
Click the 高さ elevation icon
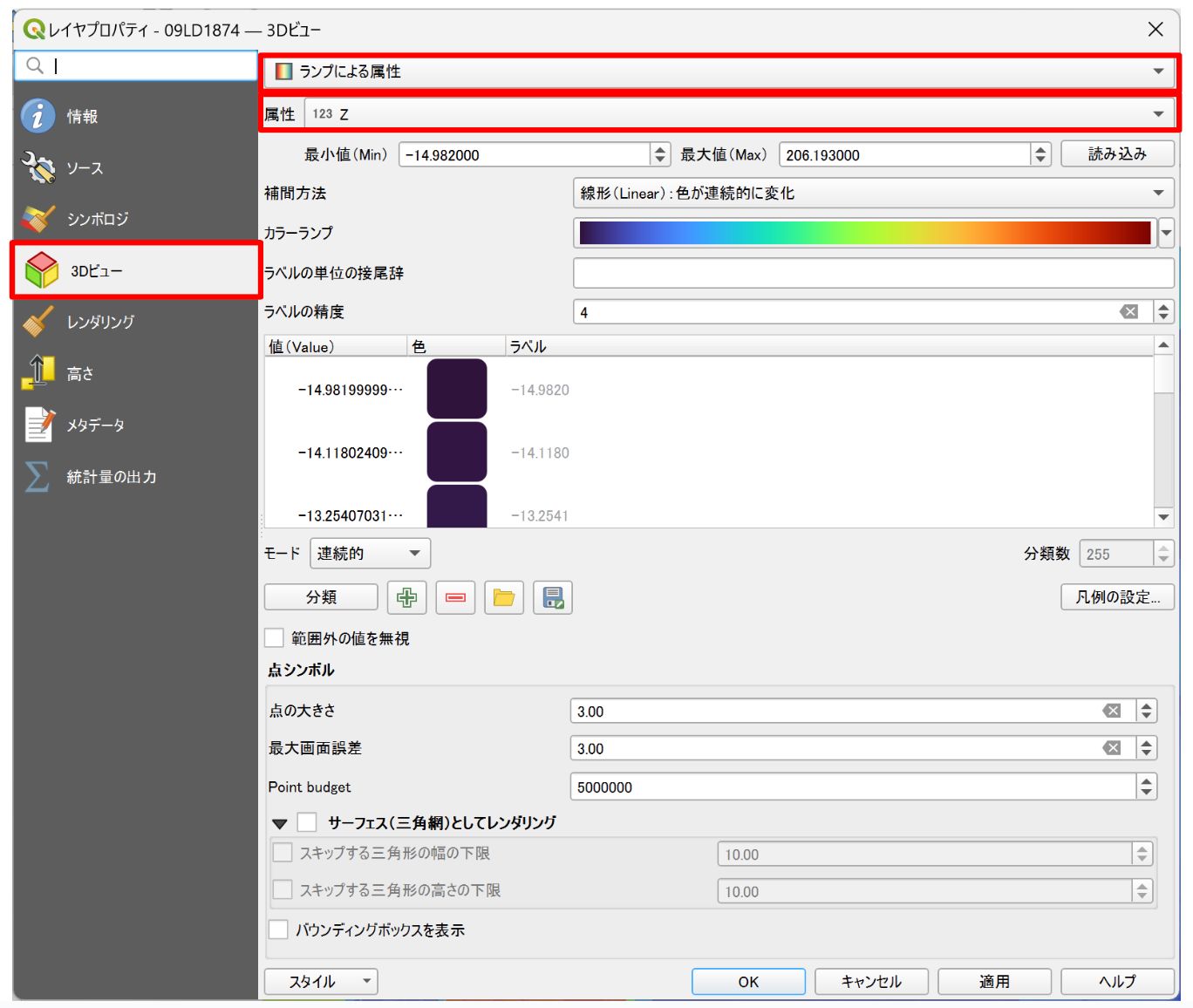(x=37, y=373)
